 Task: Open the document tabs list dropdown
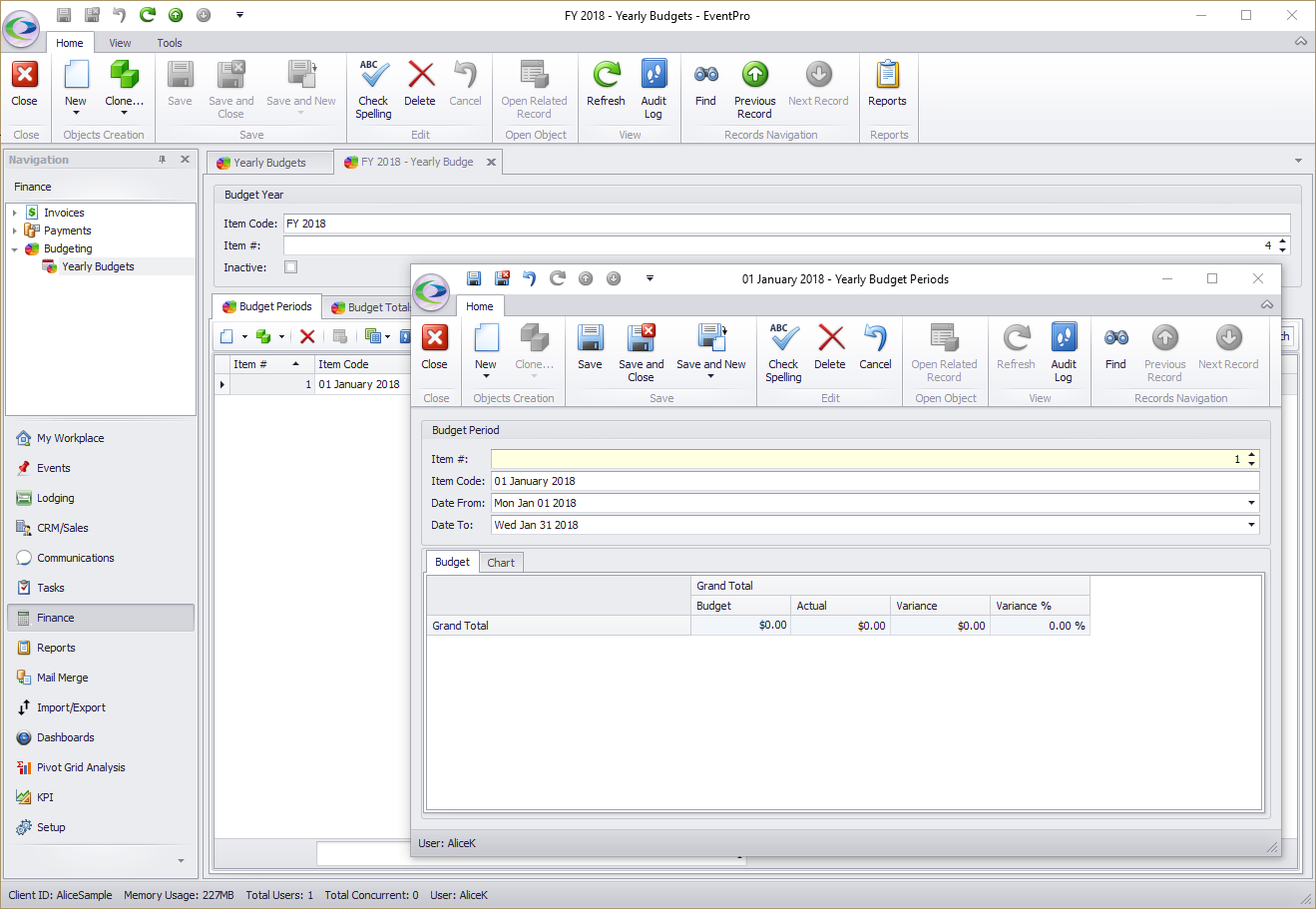pyautogui.click(x=1298, y=161)
